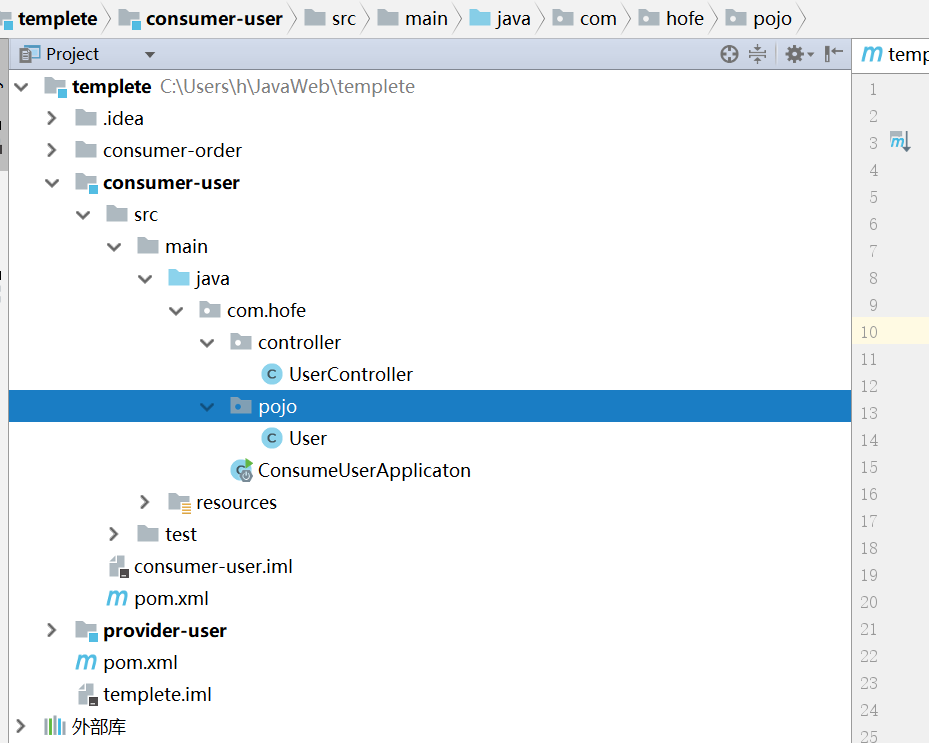929x743 pixels.
Task: Open the Project view dropdown
Action: [x=150, y=55]
